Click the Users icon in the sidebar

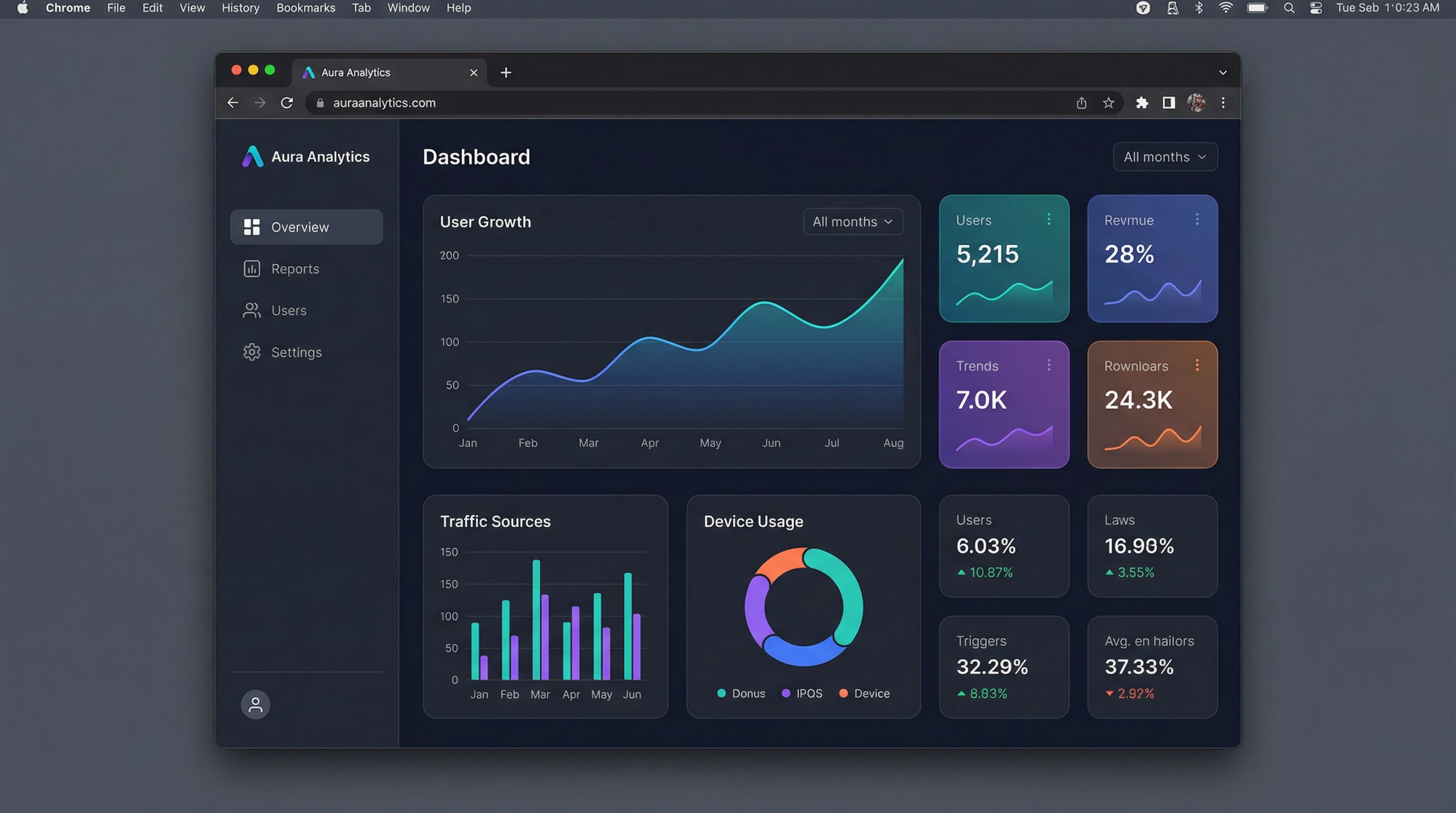click(x=252, y=310)
